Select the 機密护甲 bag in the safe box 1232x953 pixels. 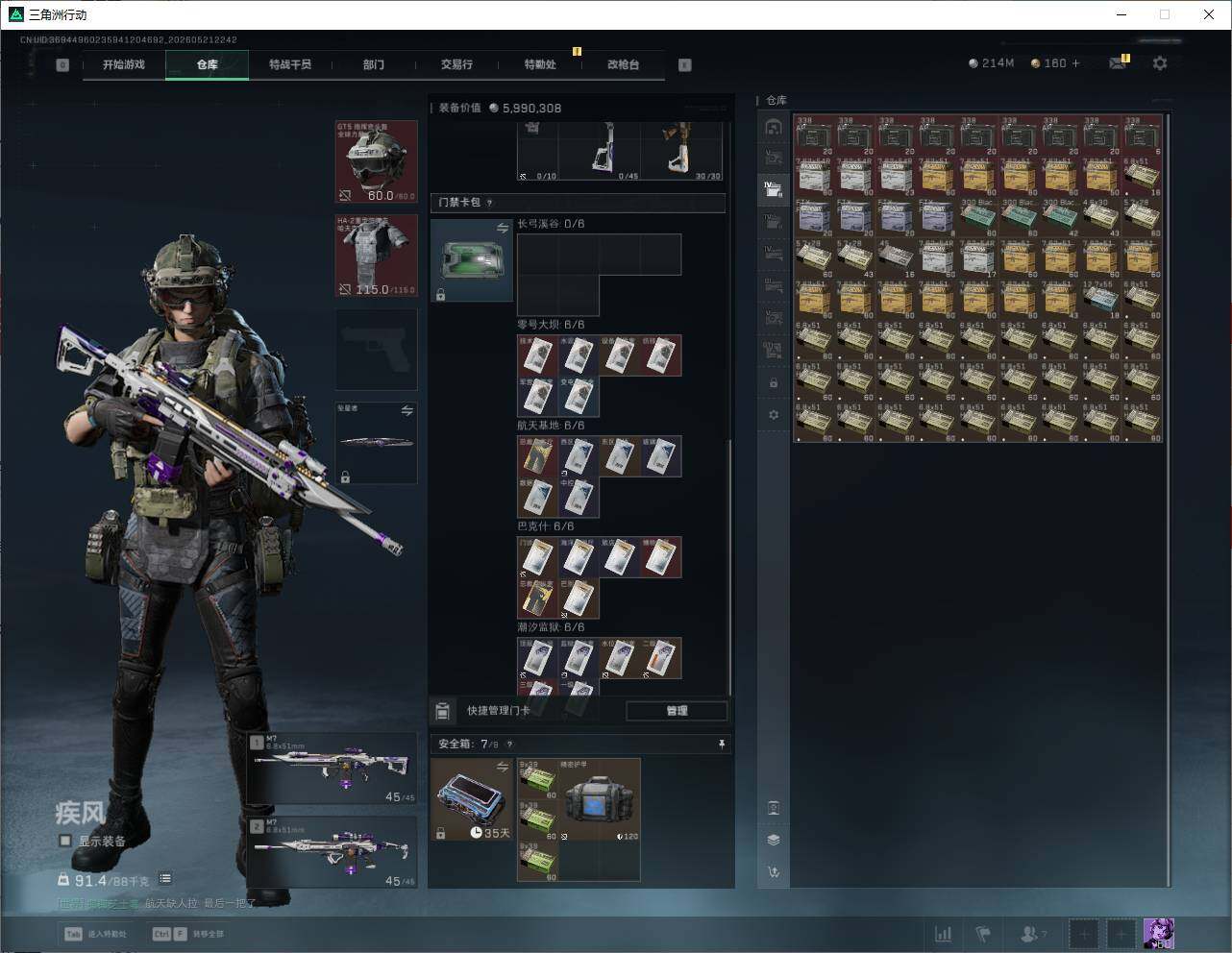click(600, 799)
